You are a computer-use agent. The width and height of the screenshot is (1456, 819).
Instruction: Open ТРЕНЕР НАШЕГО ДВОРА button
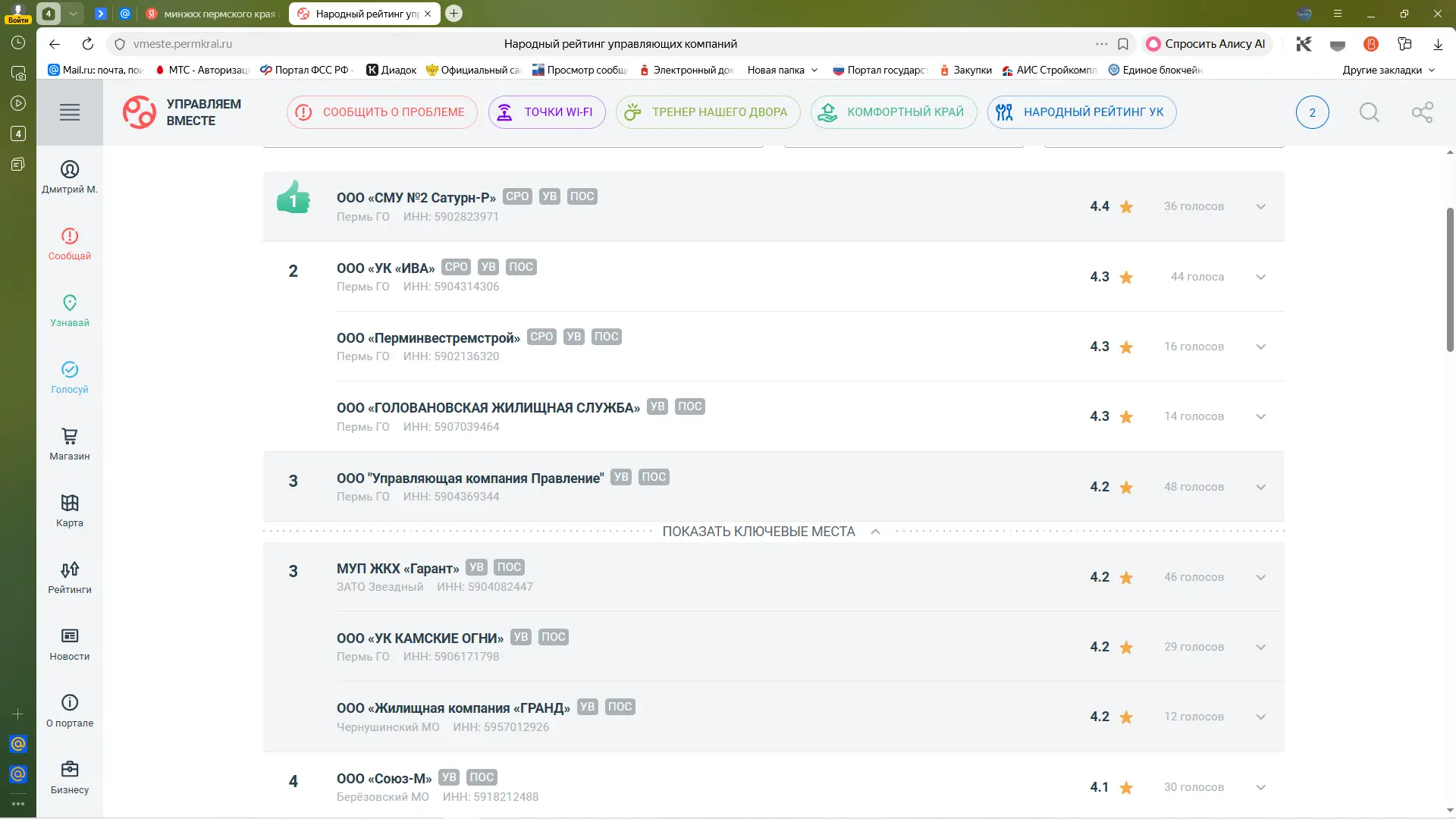click(708, 112)
